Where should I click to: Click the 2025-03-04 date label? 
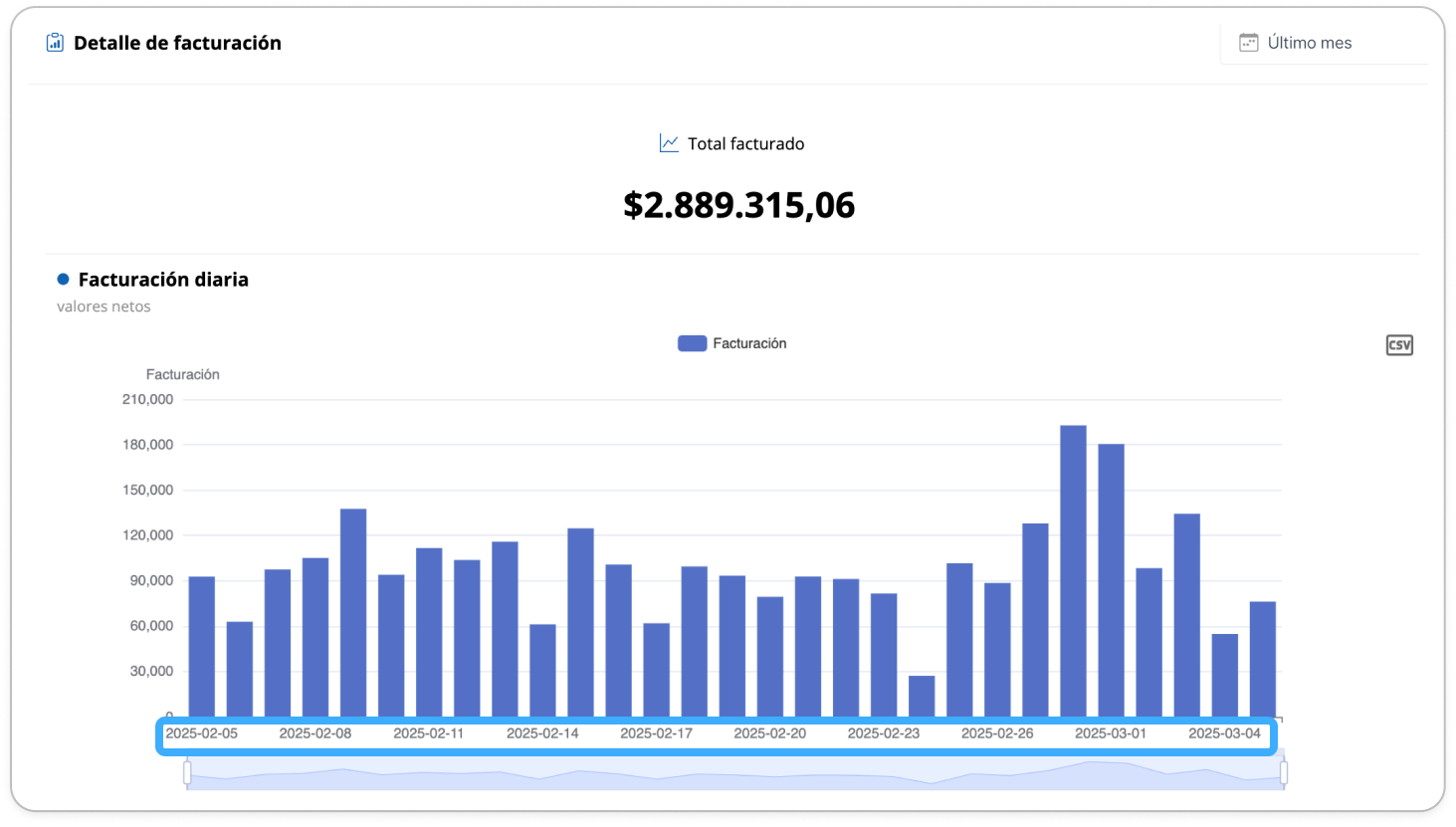tap(1224, 733)
